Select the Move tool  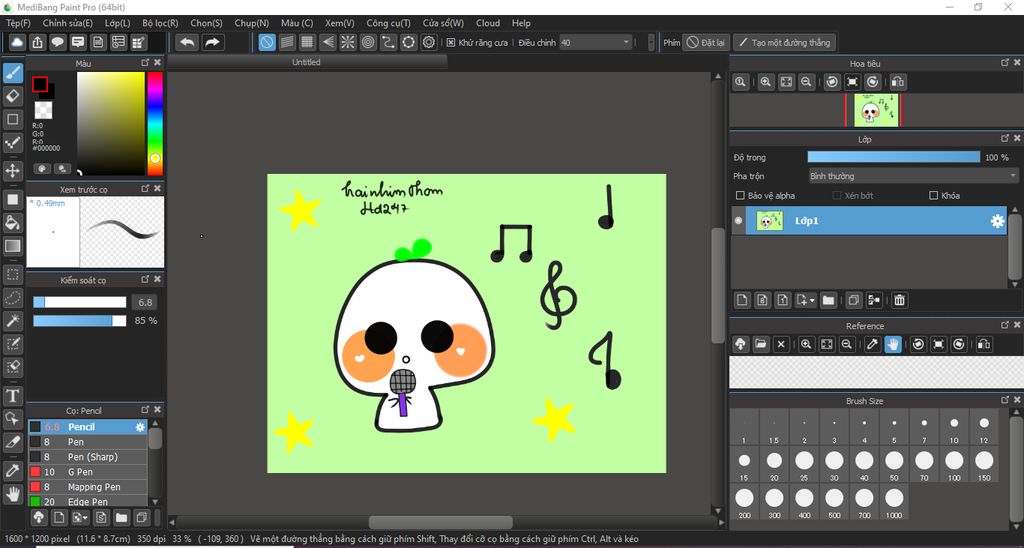pyautogui.click(x=13, y=171)
